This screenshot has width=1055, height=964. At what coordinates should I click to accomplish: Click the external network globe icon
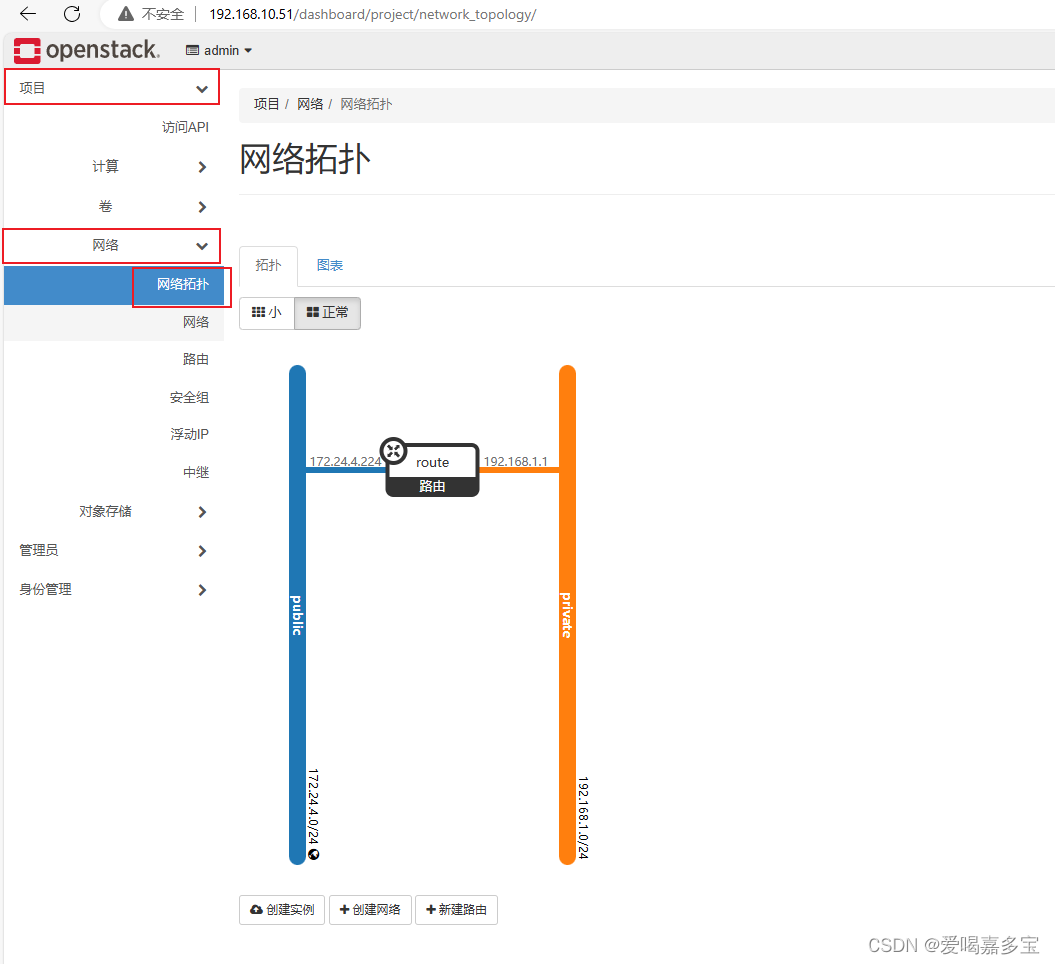tap(314, 854)
